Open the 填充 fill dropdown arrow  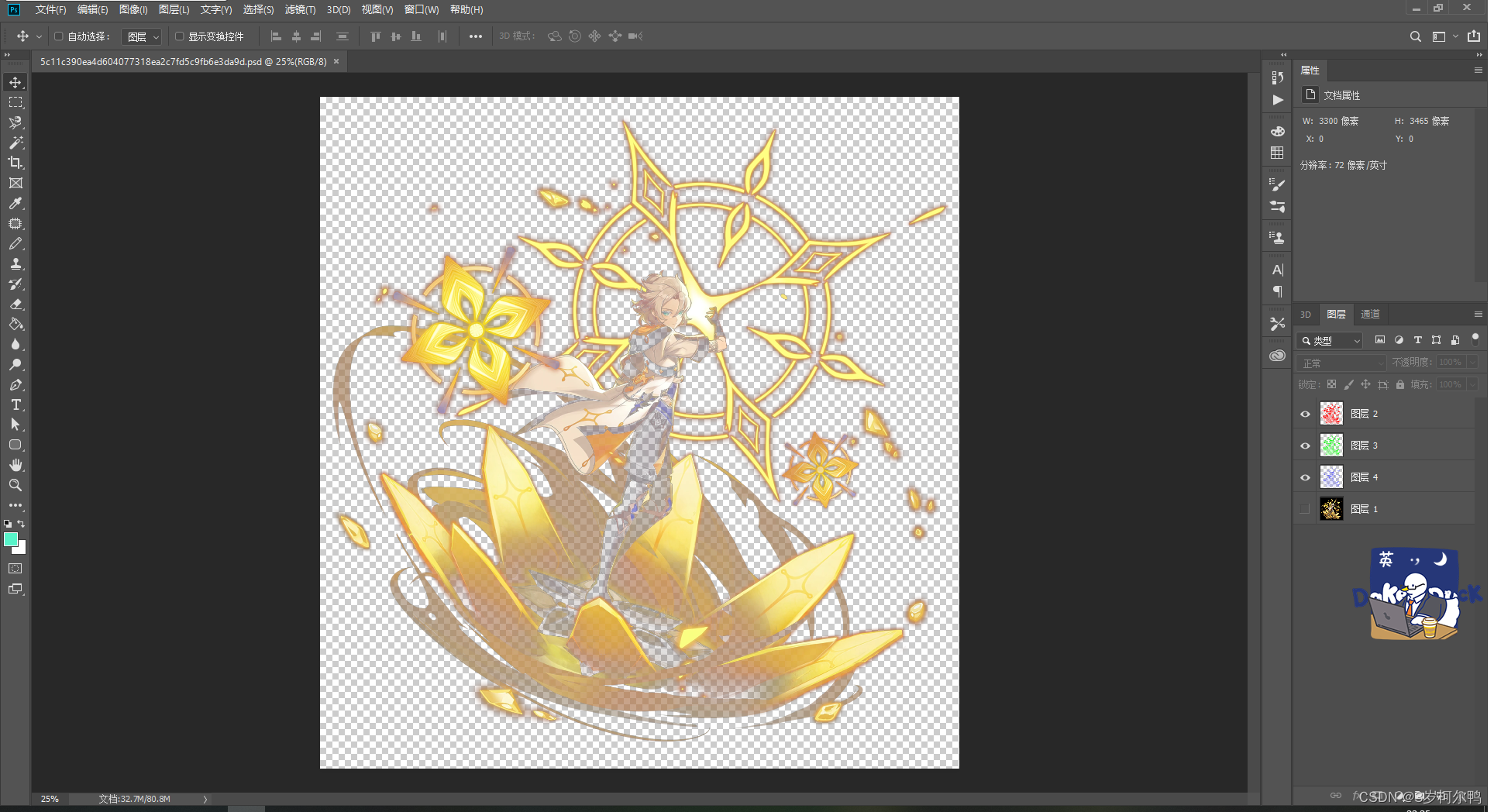point(1472,384)
